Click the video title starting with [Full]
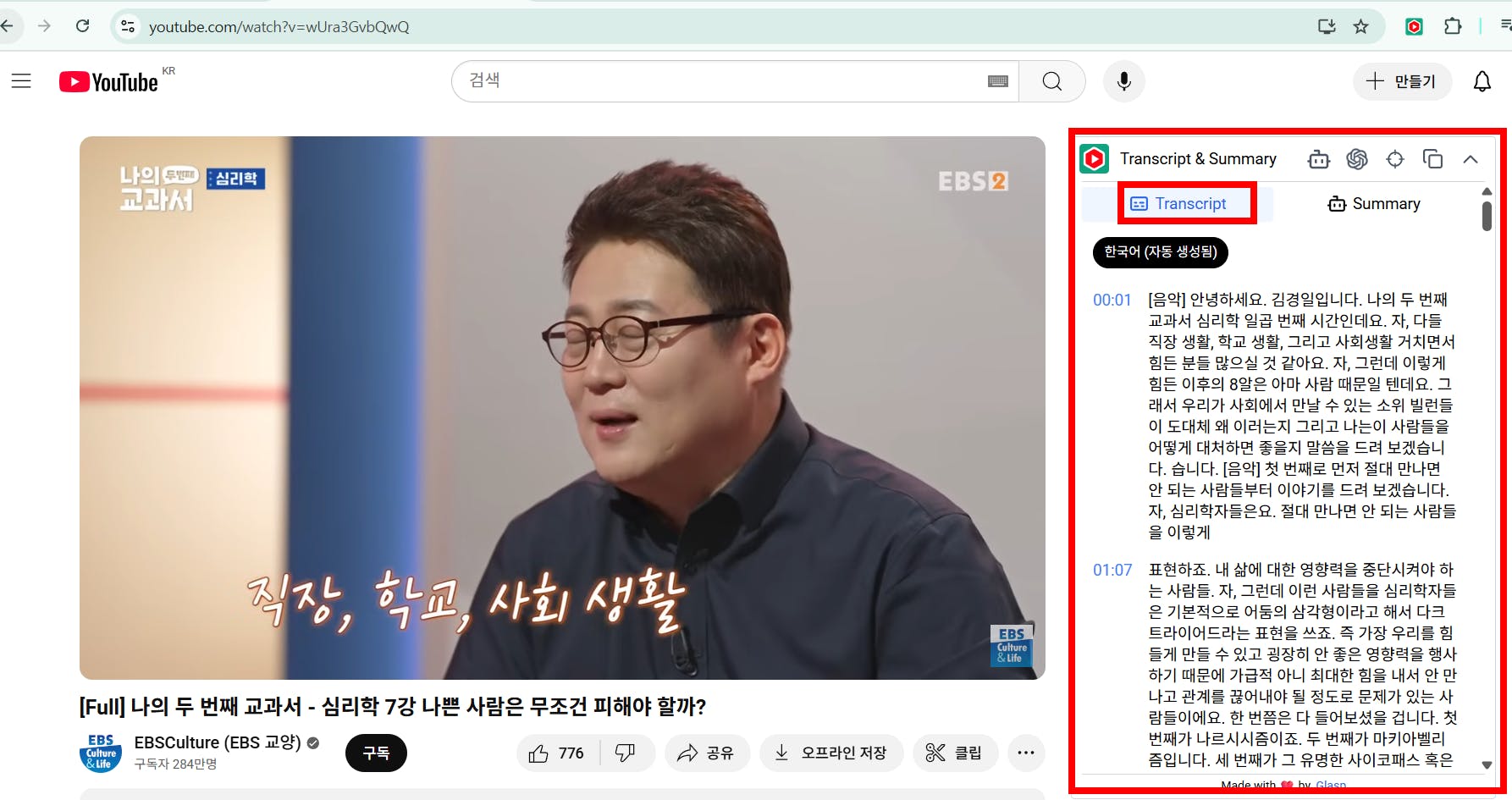1512x800 pixels. [x=393, y=706]
